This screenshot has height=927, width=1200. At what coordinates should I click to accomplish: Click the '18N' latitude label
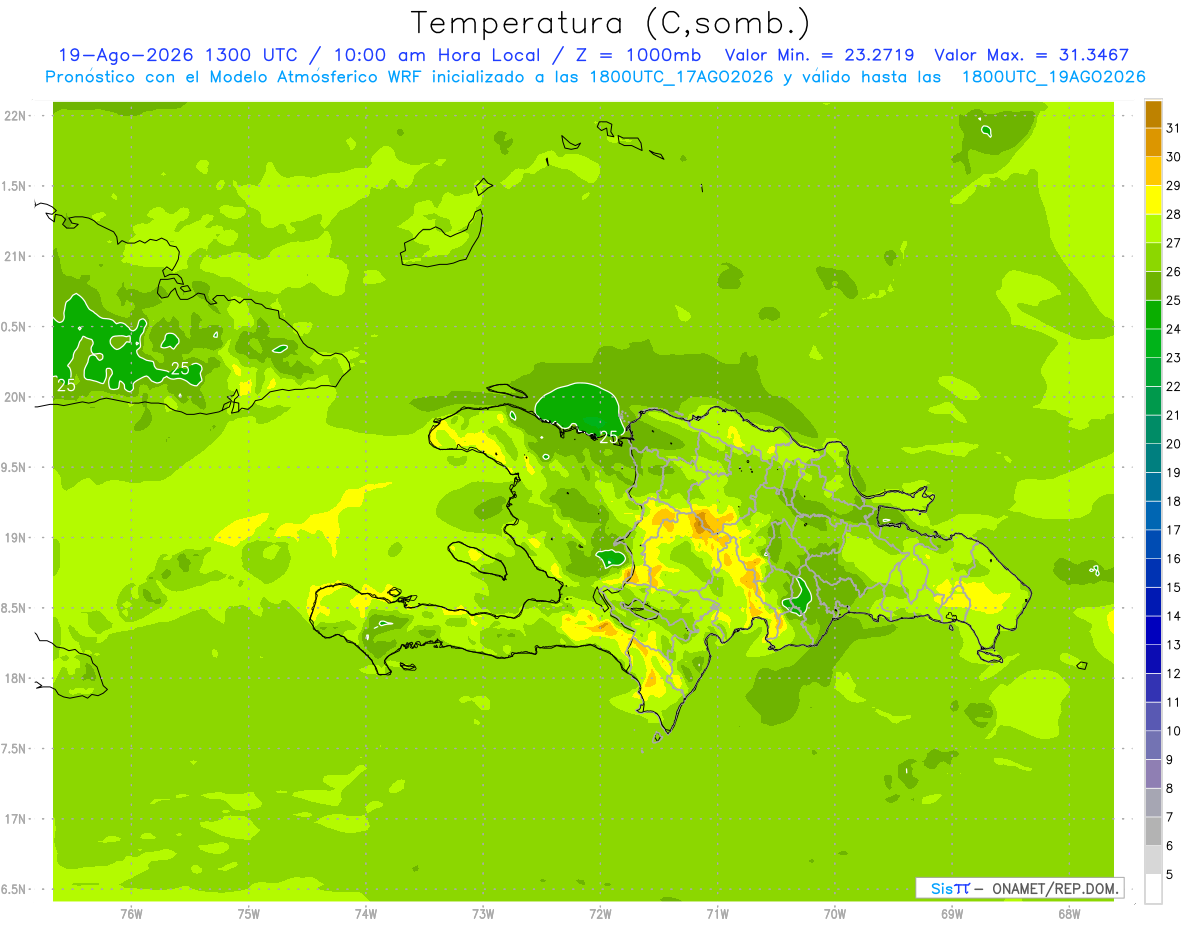(14, 678)
